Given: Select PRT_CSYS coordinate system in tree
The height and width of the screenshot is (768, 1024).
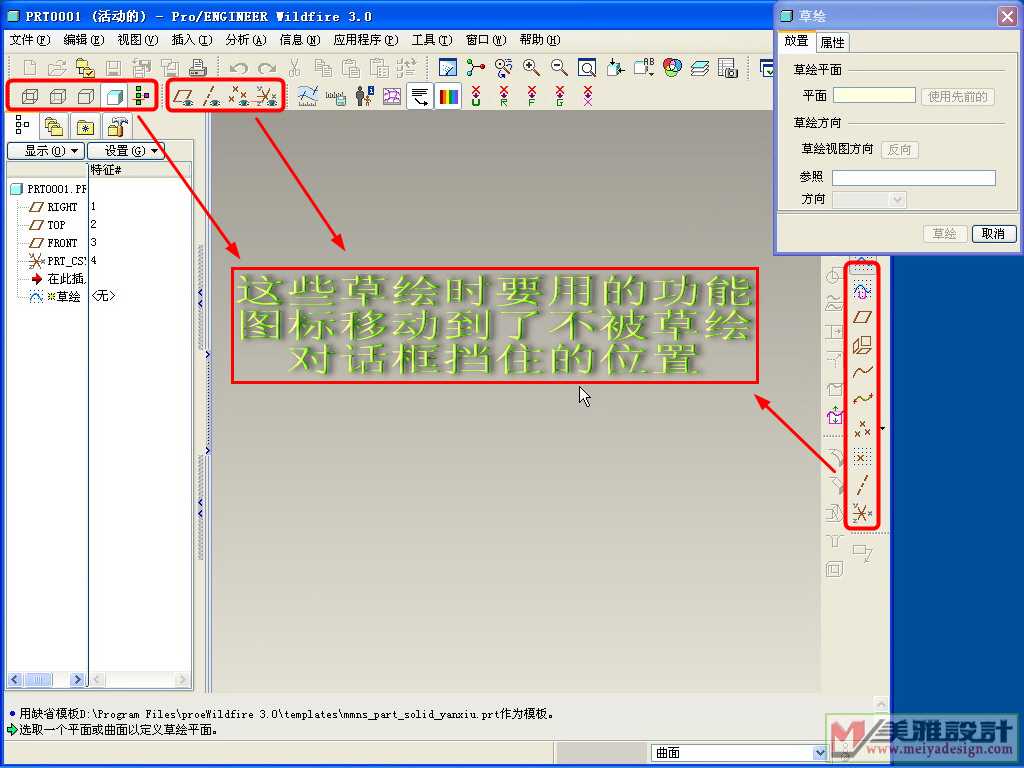Looking at the screenshot, I should click(x=57, y=261).
